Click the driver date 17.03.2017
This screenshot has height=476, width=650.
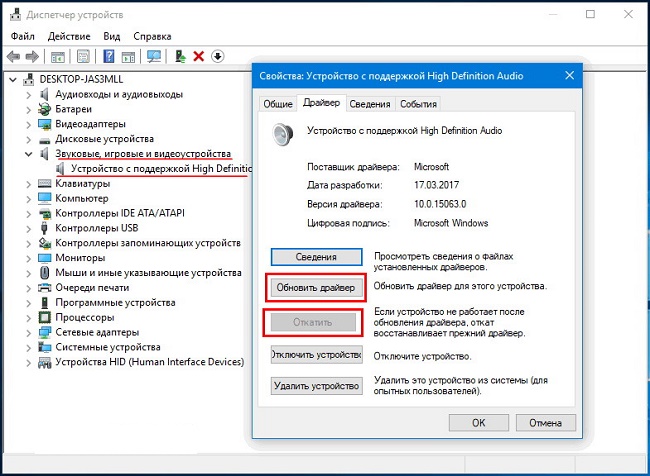click(437, 185)
